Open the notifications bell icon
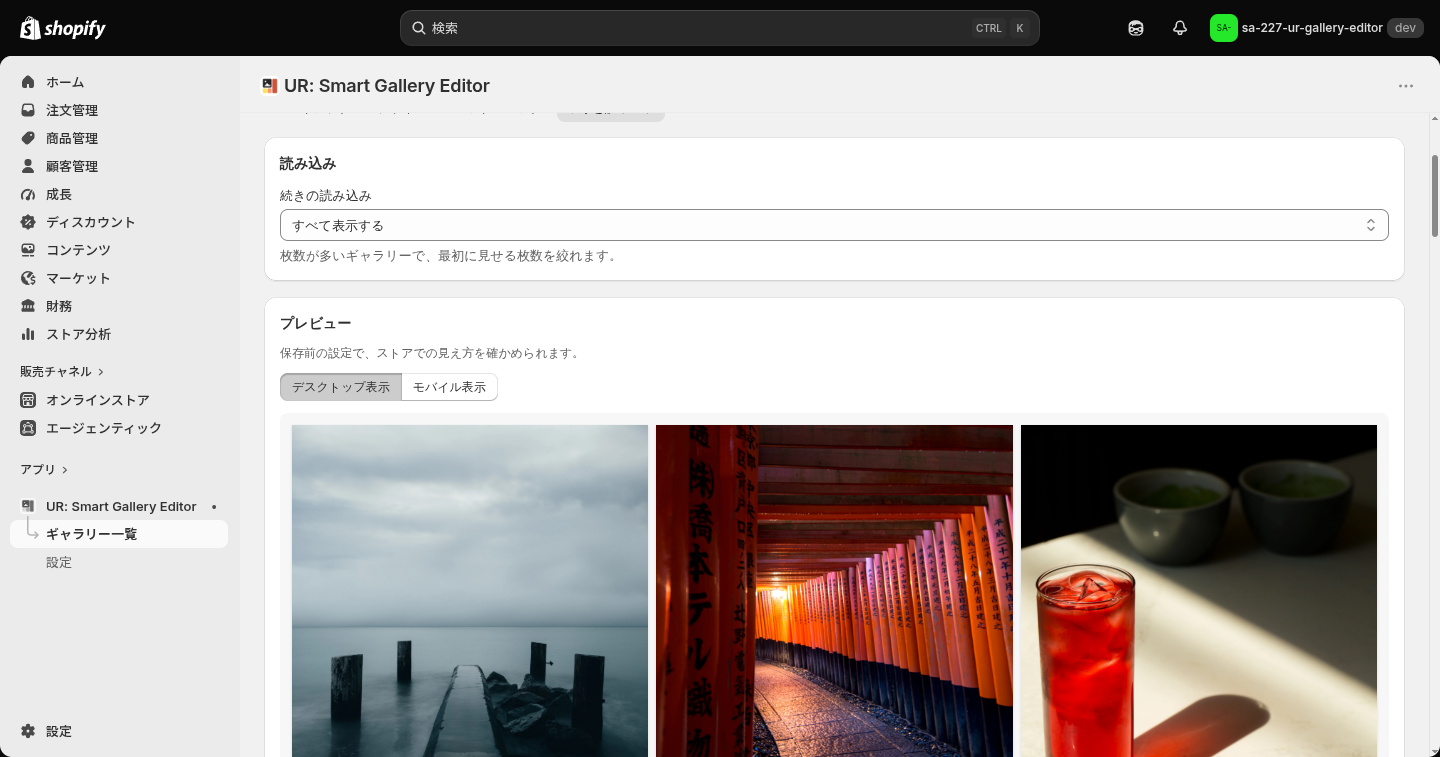 (1180, 28)
